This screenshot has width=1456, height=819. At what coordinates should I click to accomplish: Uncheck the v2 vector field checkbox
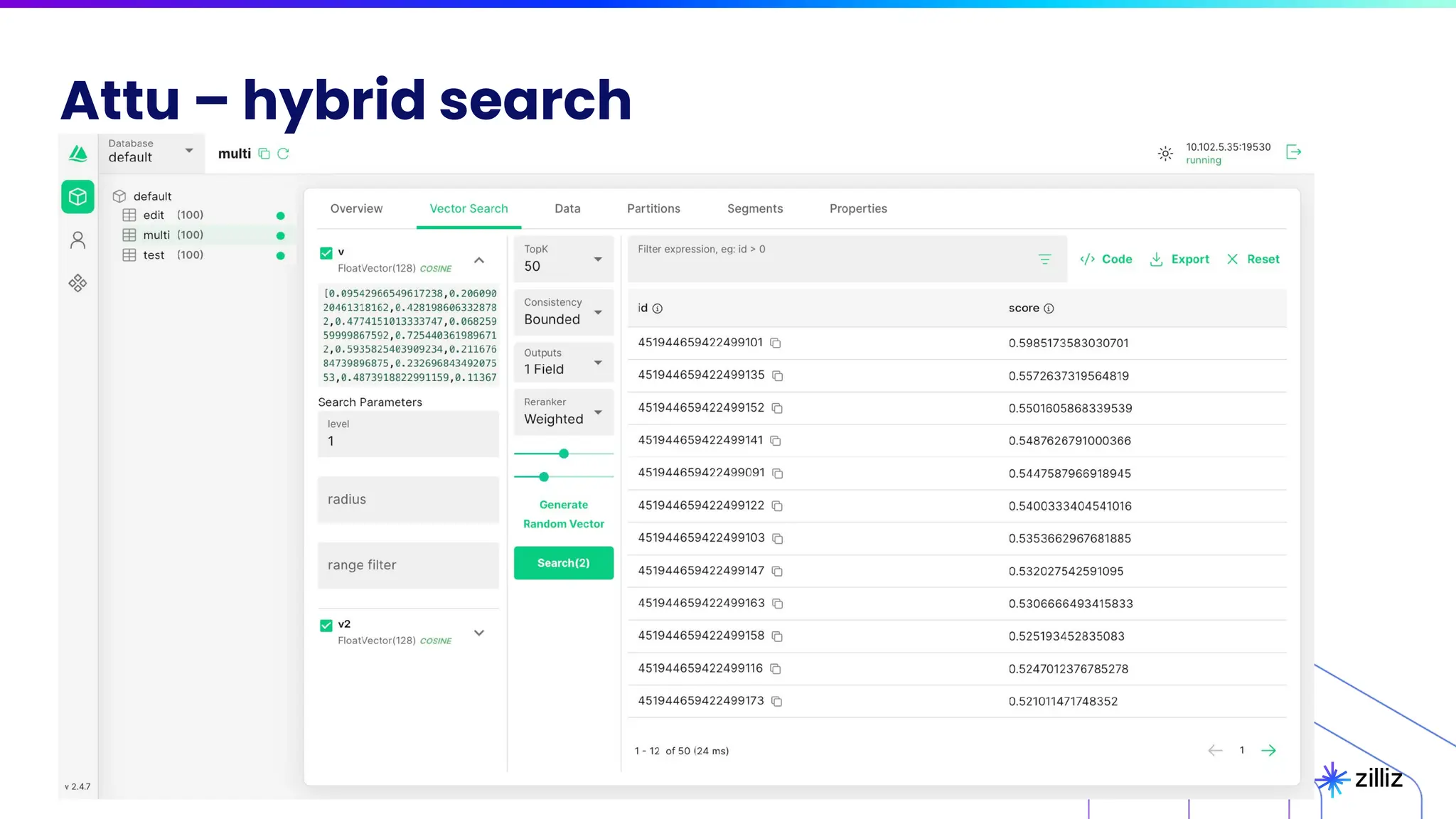[x=326, y=626]
